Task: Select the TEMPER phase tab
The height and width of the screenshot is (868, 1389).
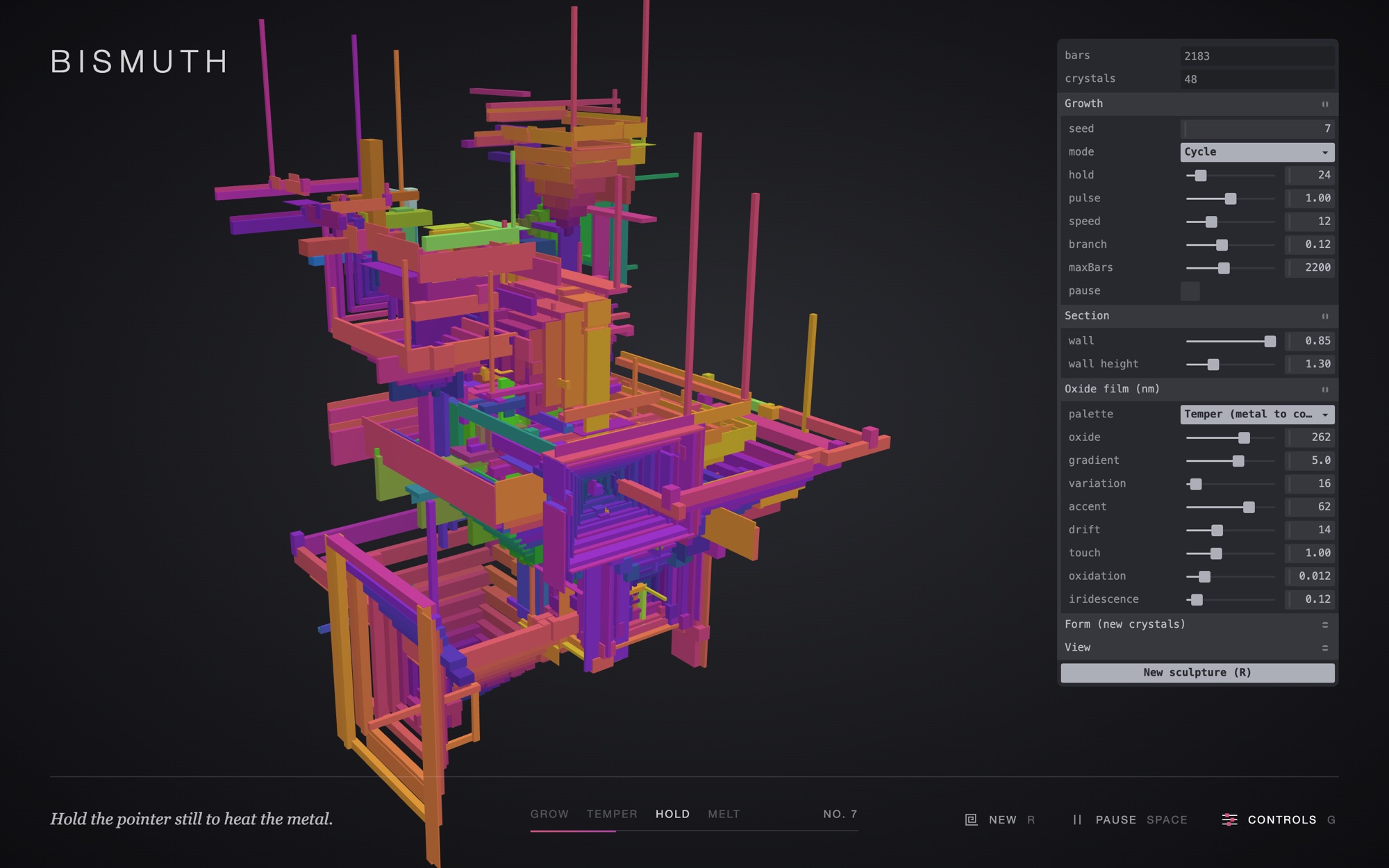Action: pos(612,814)
